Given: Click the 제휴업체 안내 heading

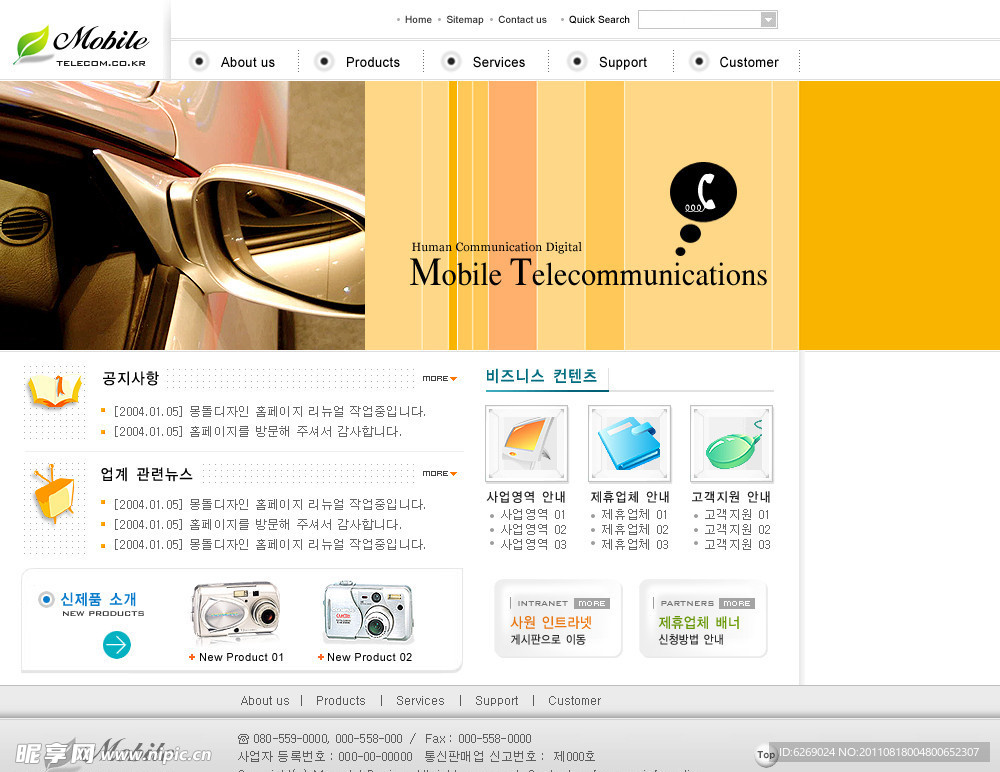Looking at the screenshot, I should pos(629,497).
